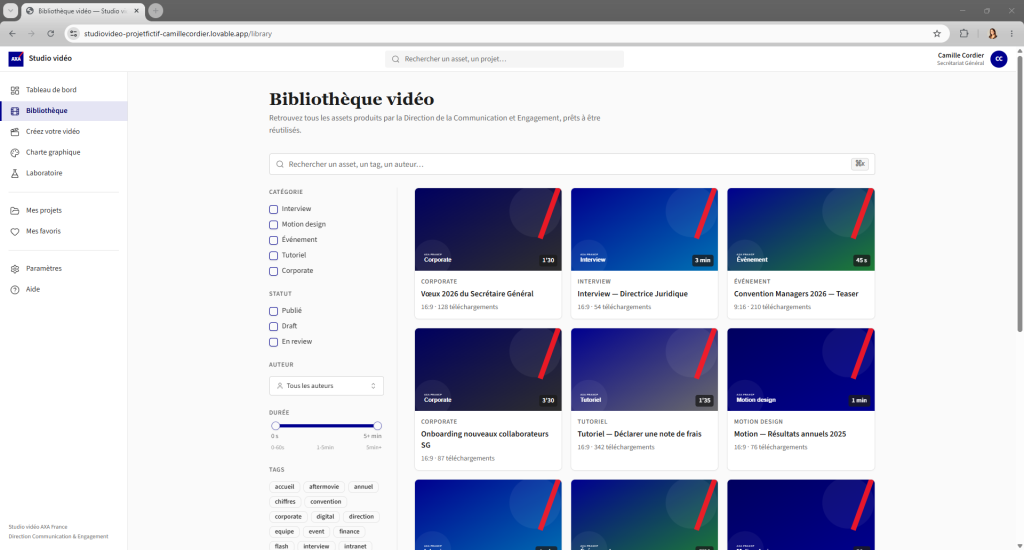Click the Bibliothèque sidebar icon
This screenshot has height=550, width=1024.
pyautogui.click(x=15, y=111)
